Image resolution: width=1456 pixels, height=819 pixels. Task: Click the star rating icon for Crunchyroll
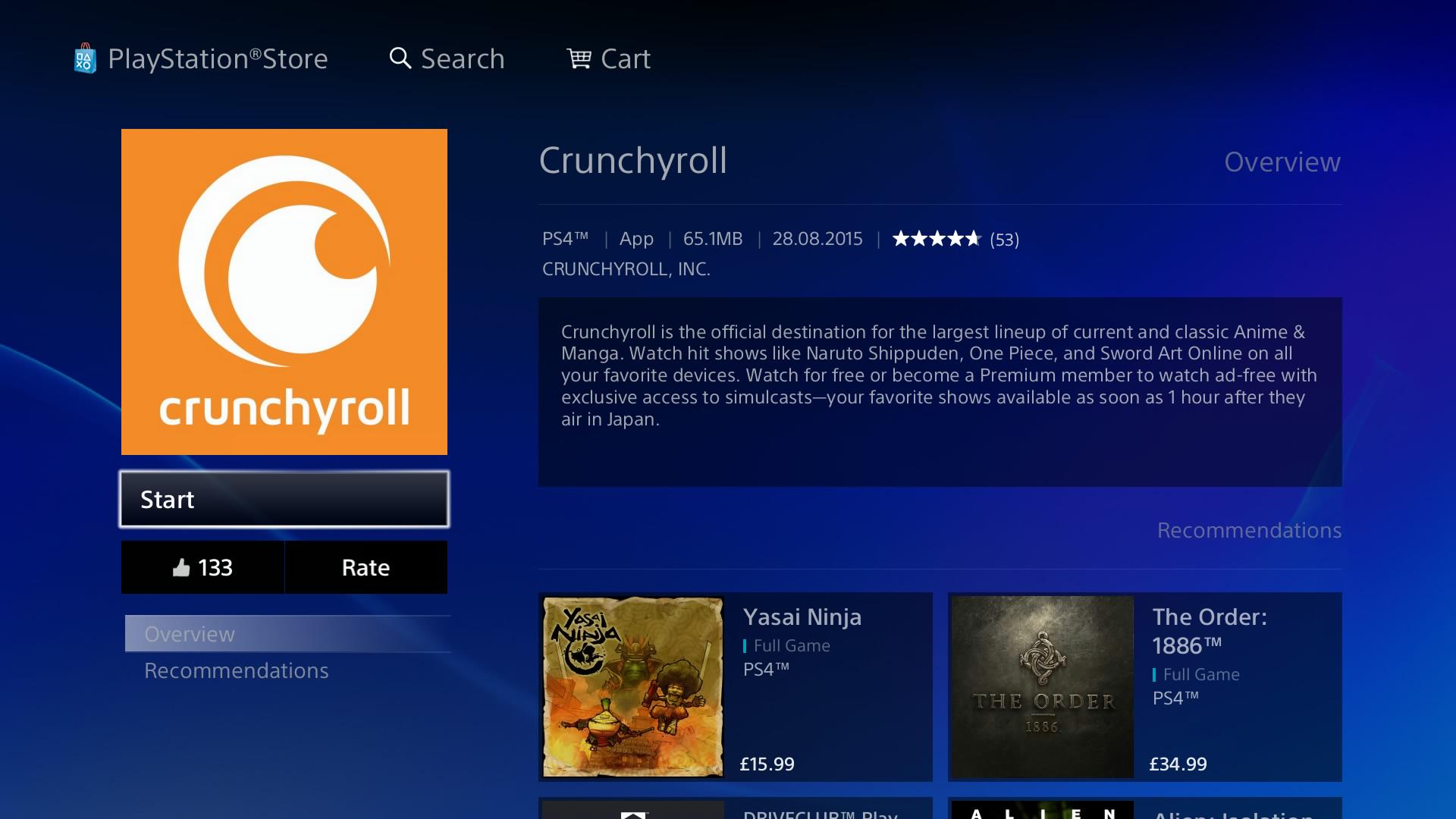point(935,239)
